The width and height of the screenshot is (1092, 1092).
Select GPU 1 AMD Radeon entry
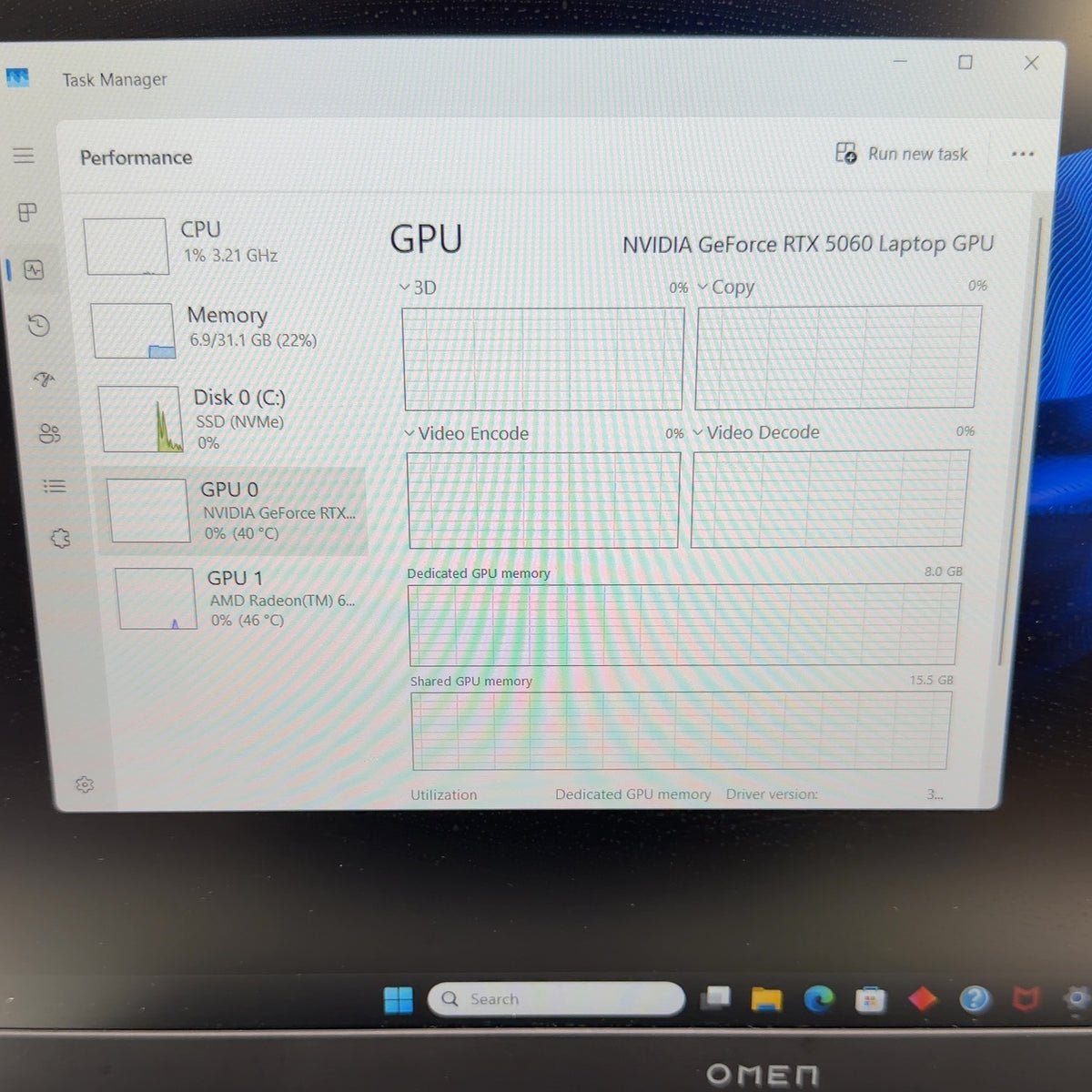[x=238, y=599]
